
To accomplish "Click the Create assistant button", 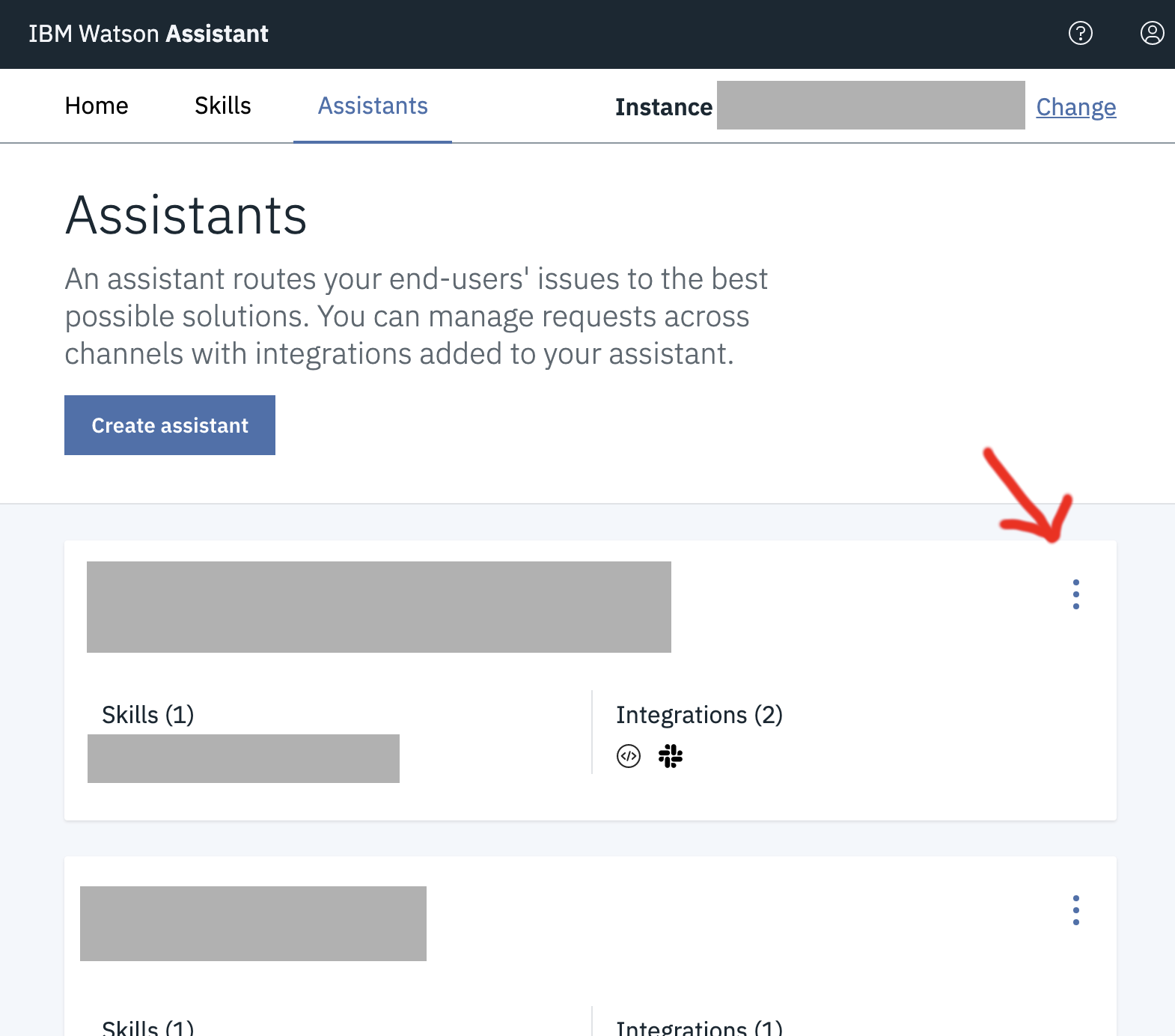I will pyautogui.click(x=170, y=425).
